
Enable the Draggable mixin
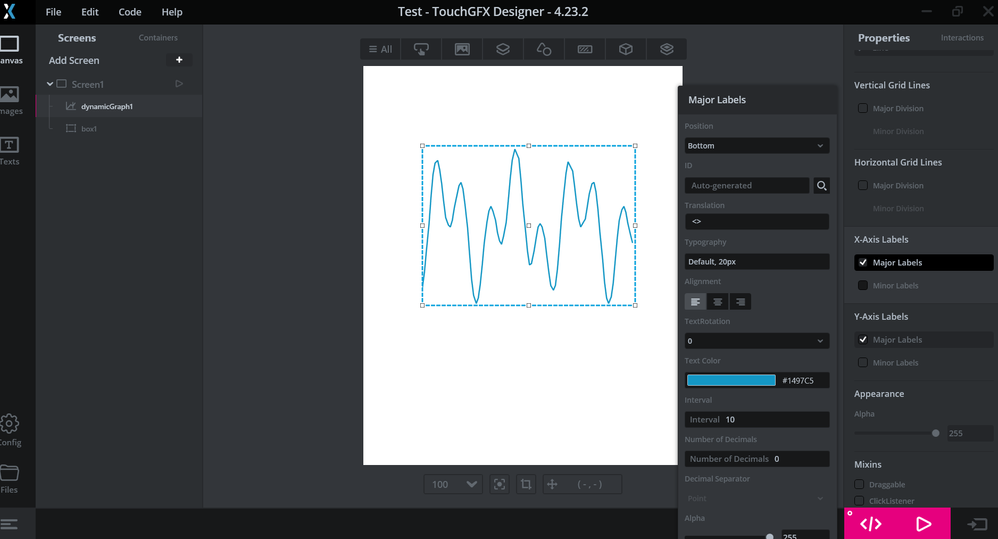859,484
